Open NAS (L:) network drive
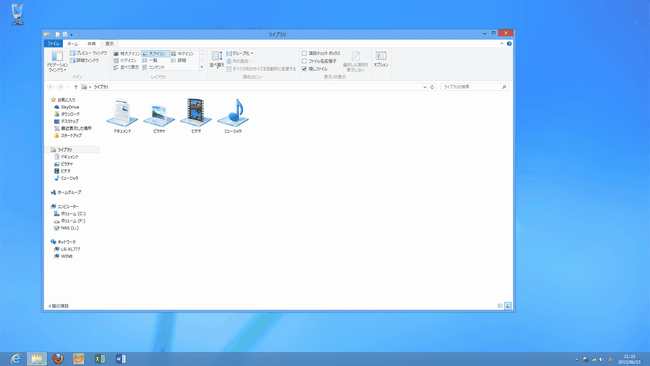650x366 pixels. tap(66, 228)
